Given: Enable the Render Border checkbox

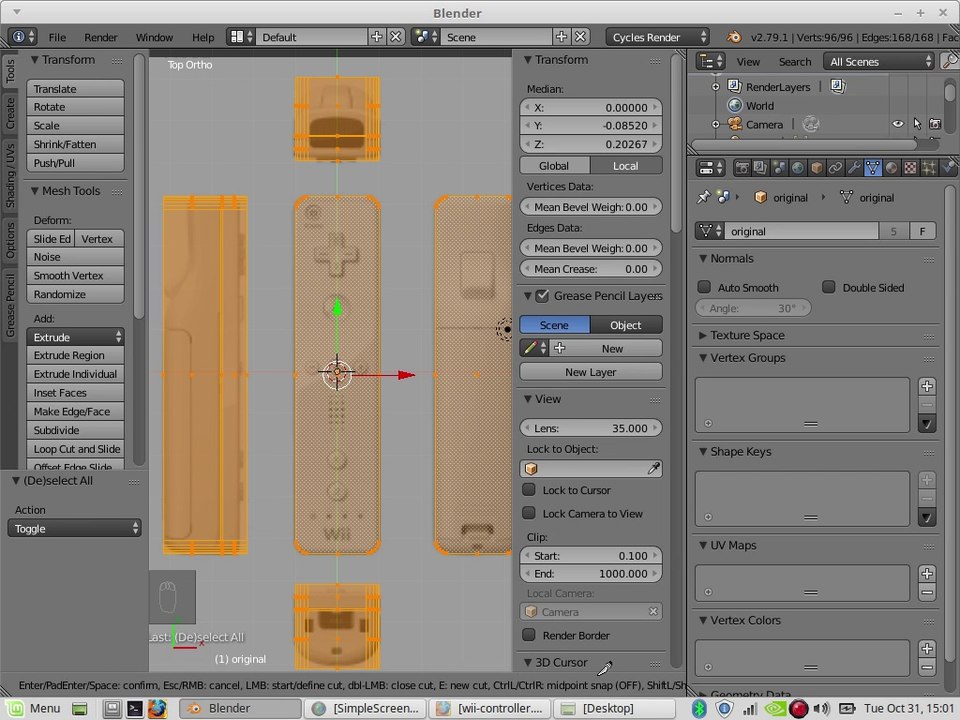Looking at the screenshot, I should pyautogui.click(x=529, y=635).
